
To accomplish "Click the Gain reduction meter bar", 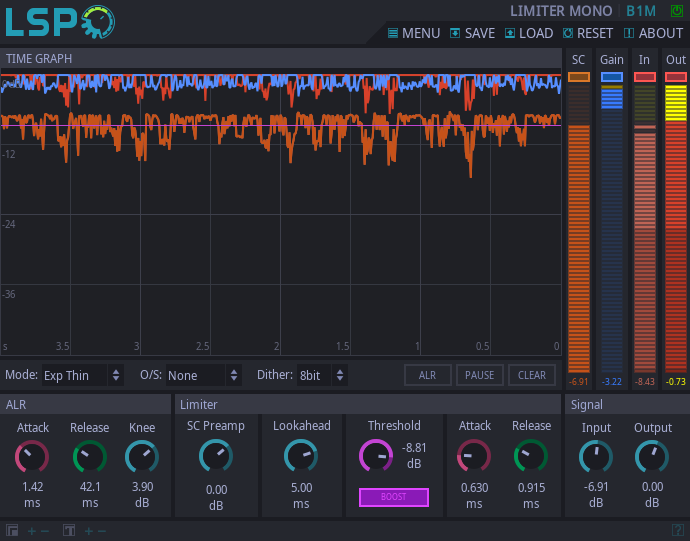I will 612,229.
